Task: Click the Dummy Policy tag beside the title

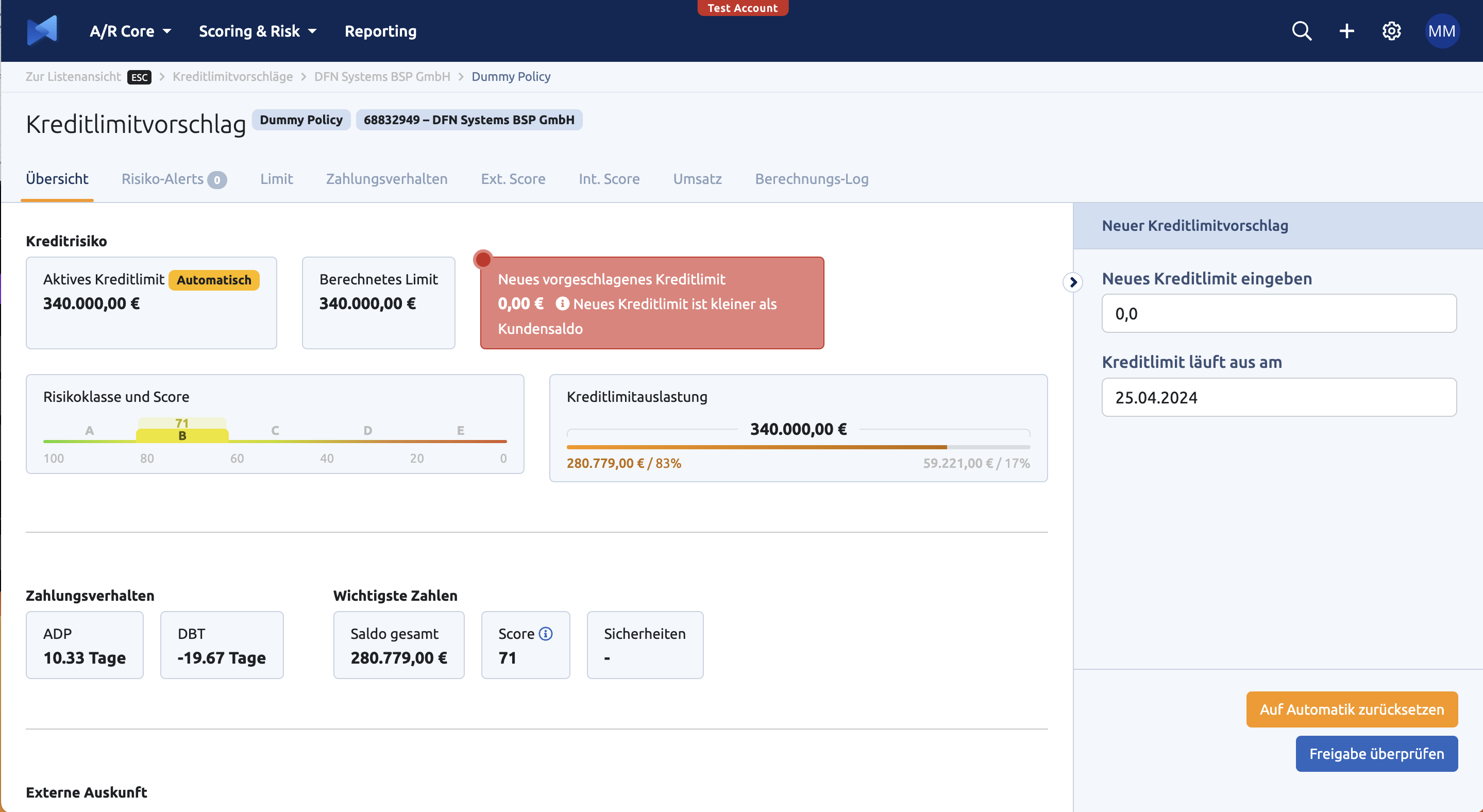Action: (301, 120)
